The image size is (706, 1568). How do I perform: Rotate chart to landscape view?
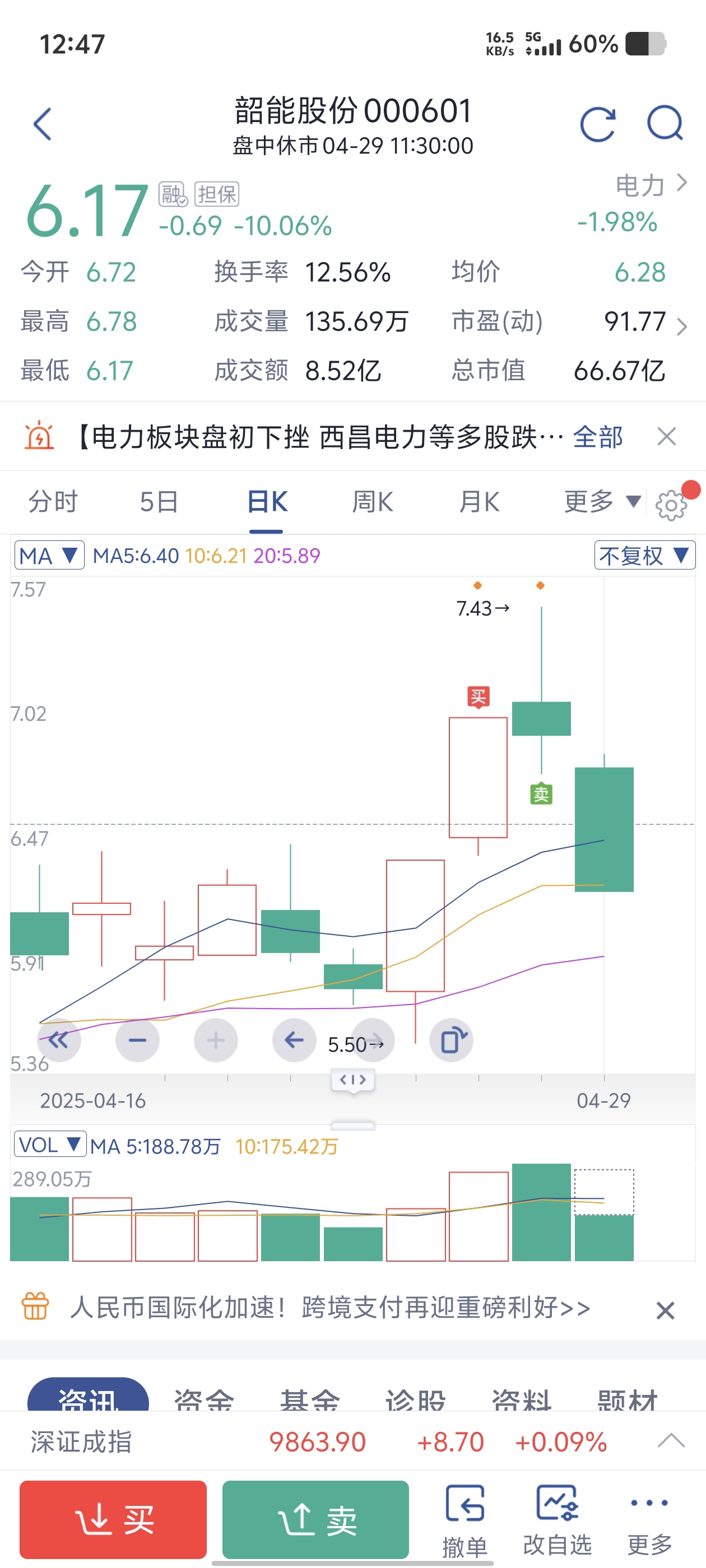tap(452, 1040)
